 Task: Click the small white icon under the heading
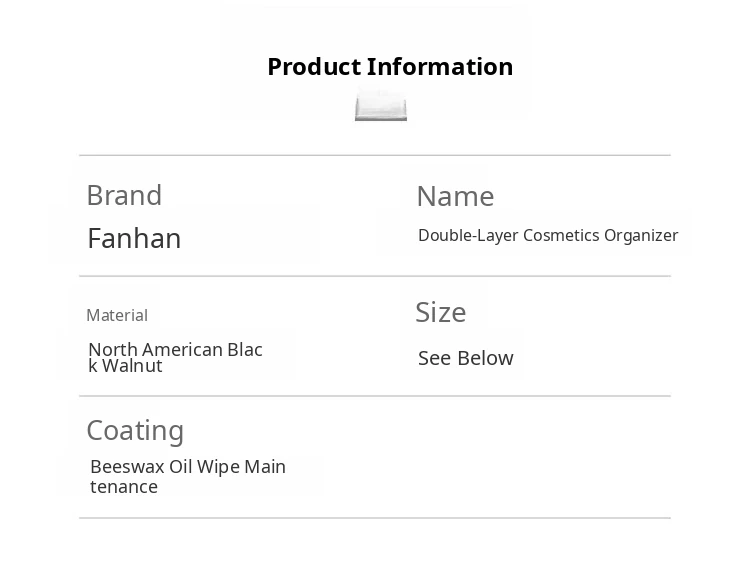(x=381, y=105)
